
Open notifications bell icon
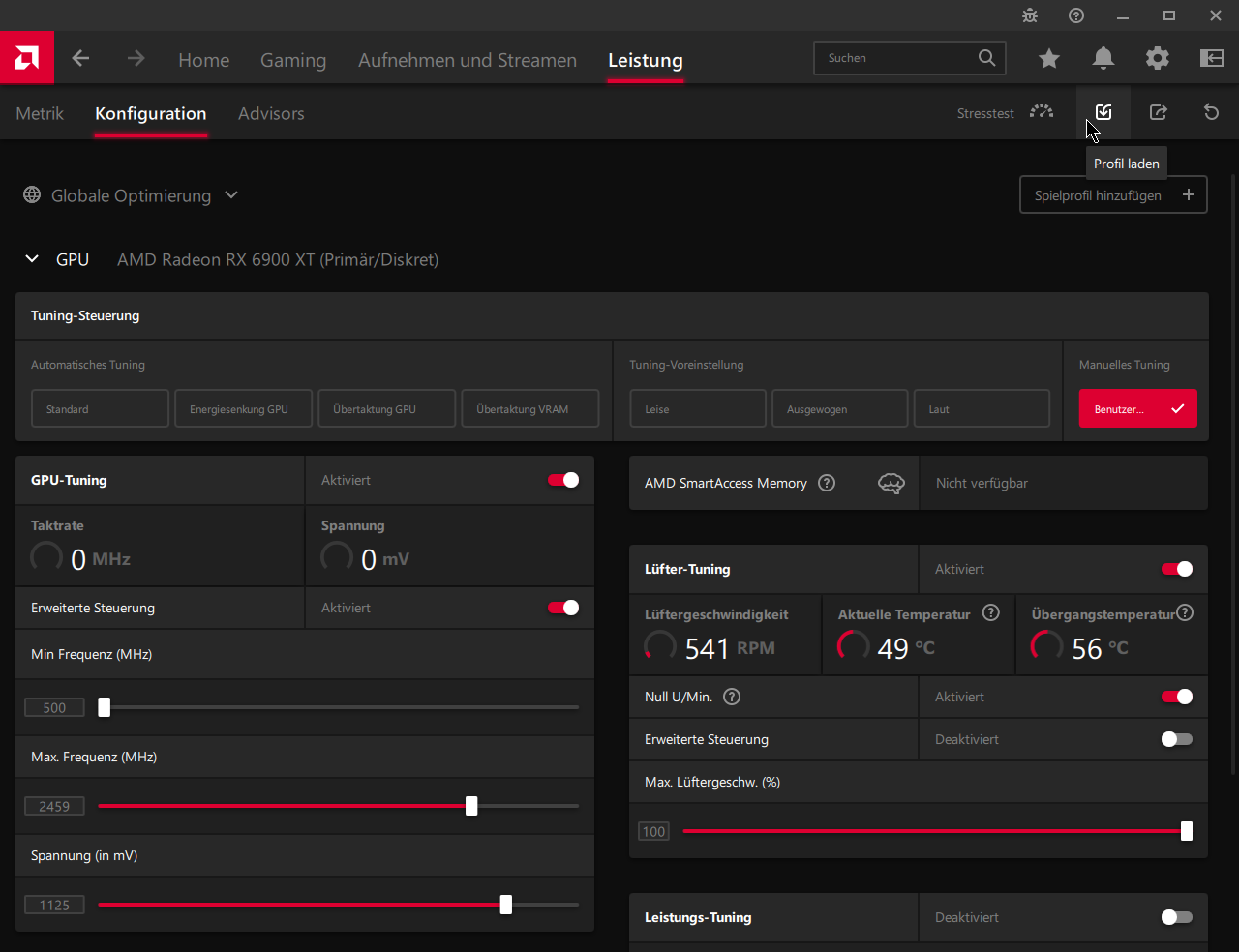pos(1103,59)
